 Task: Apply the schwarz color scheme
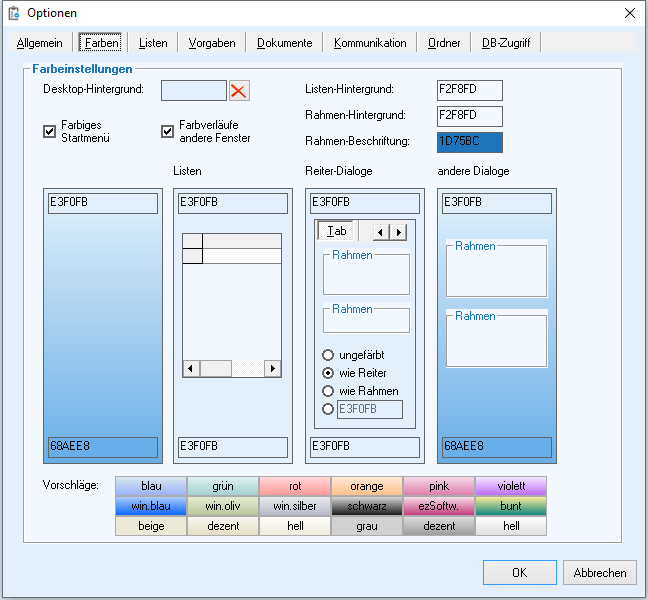[x=367, y=506]
